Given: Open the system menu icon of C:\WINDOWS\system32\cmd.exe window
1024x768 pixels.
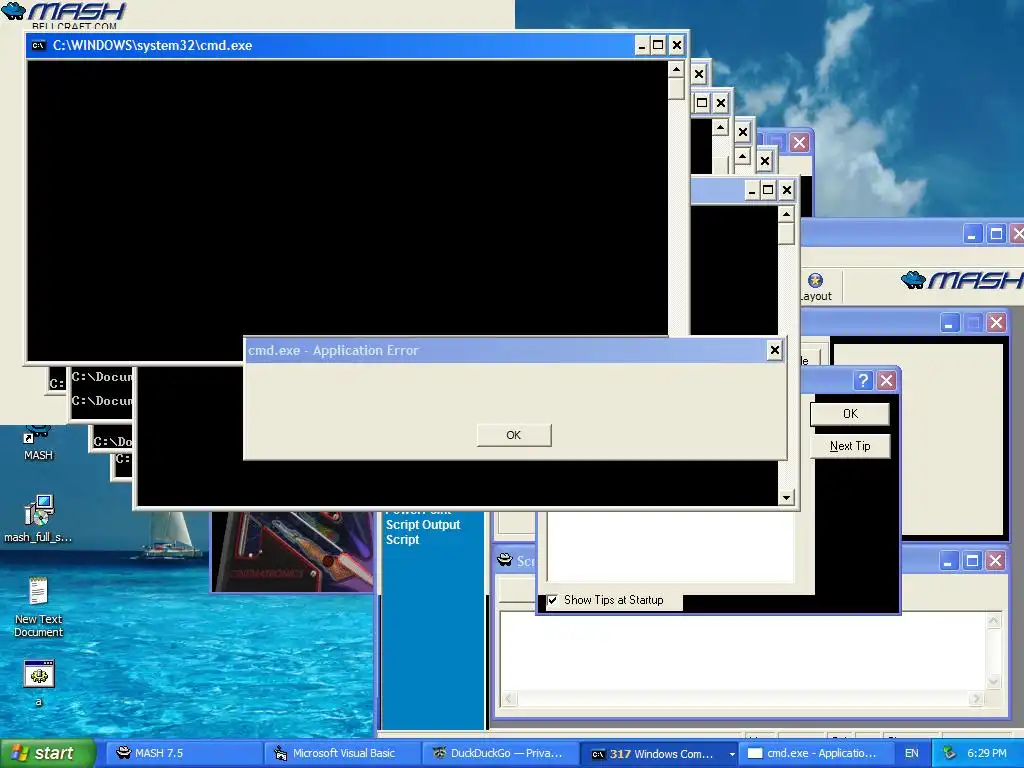Looking at the screenshot, I should pyautogui.click(x=39, y=45).
